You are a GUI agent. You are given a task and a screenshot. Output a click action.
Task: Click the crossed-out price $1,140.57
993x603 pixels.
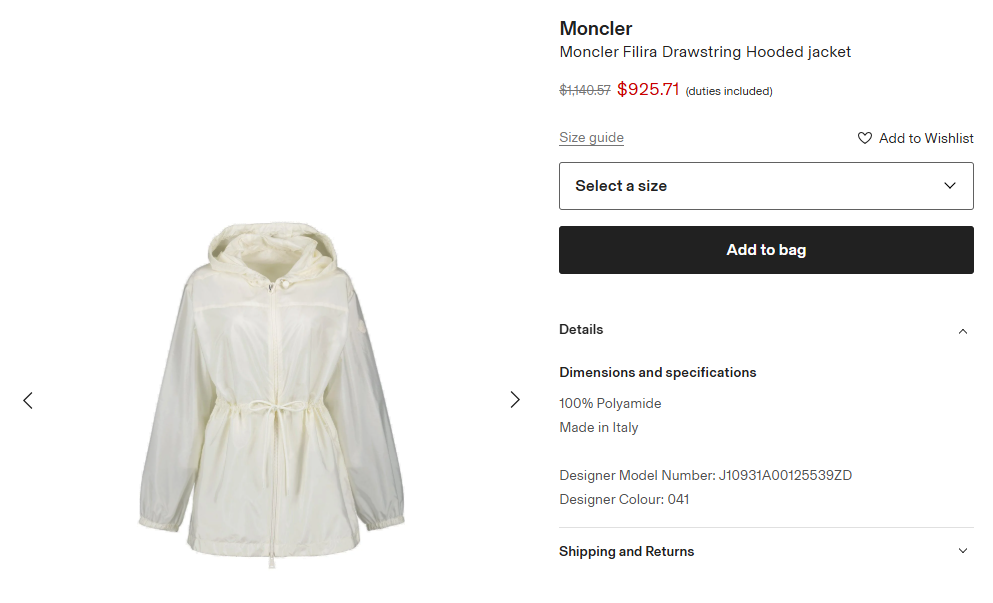585,90
